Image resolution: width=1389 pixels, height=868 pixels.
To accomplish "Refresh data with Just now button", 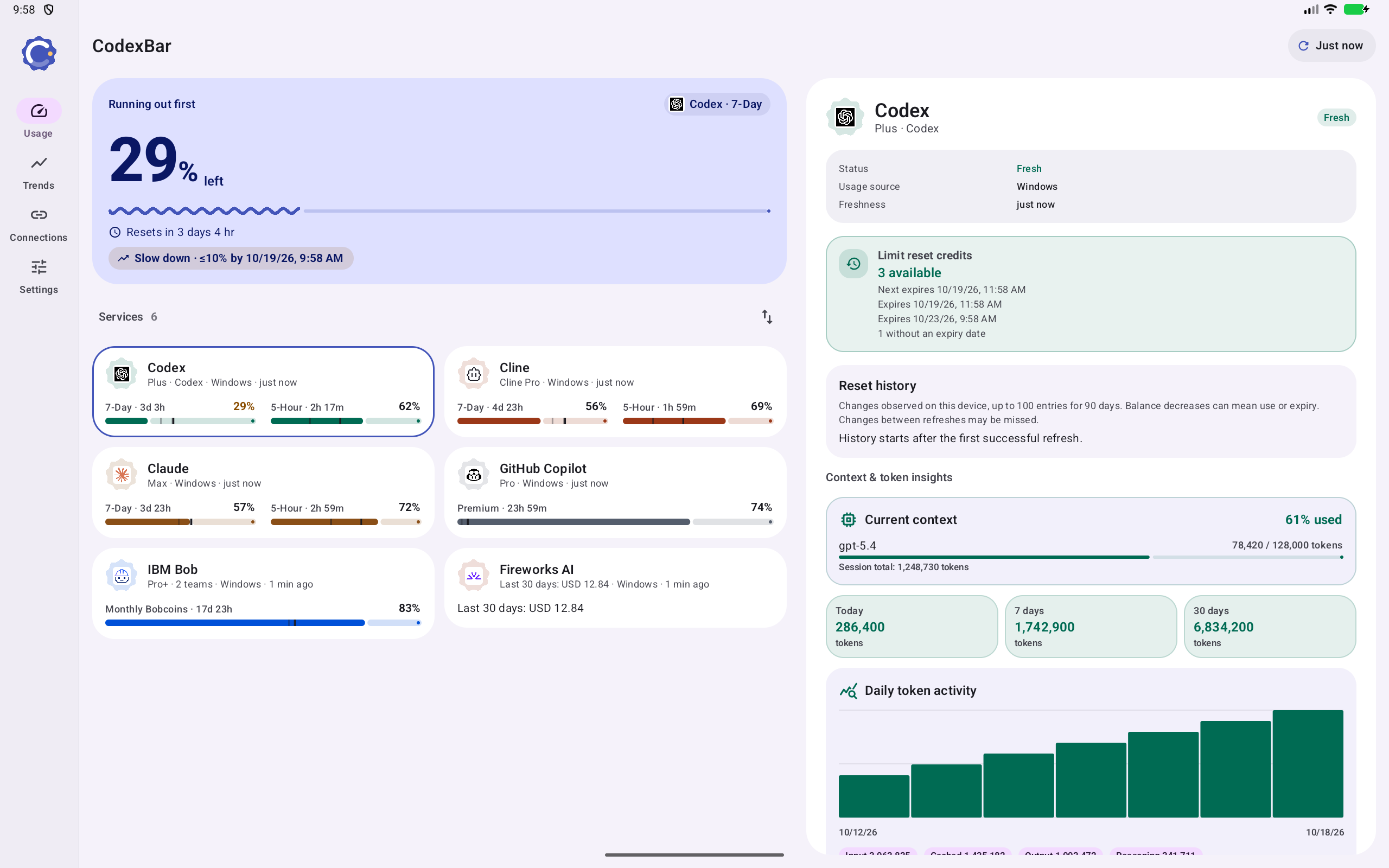I will pyautogui.click(x=1331, y=46).
